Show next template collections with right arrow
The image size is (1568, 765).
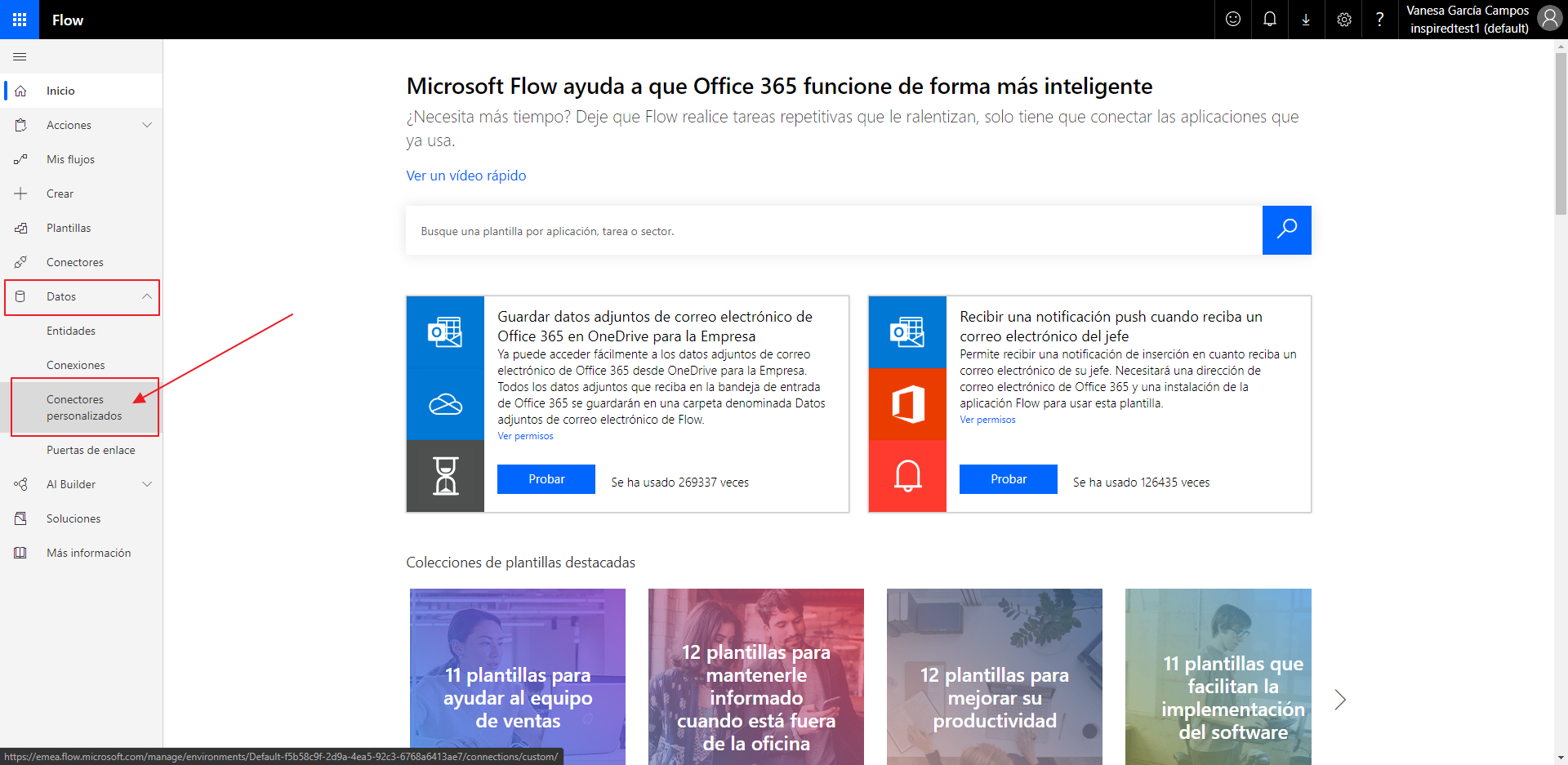click(x=1339, y=700)
